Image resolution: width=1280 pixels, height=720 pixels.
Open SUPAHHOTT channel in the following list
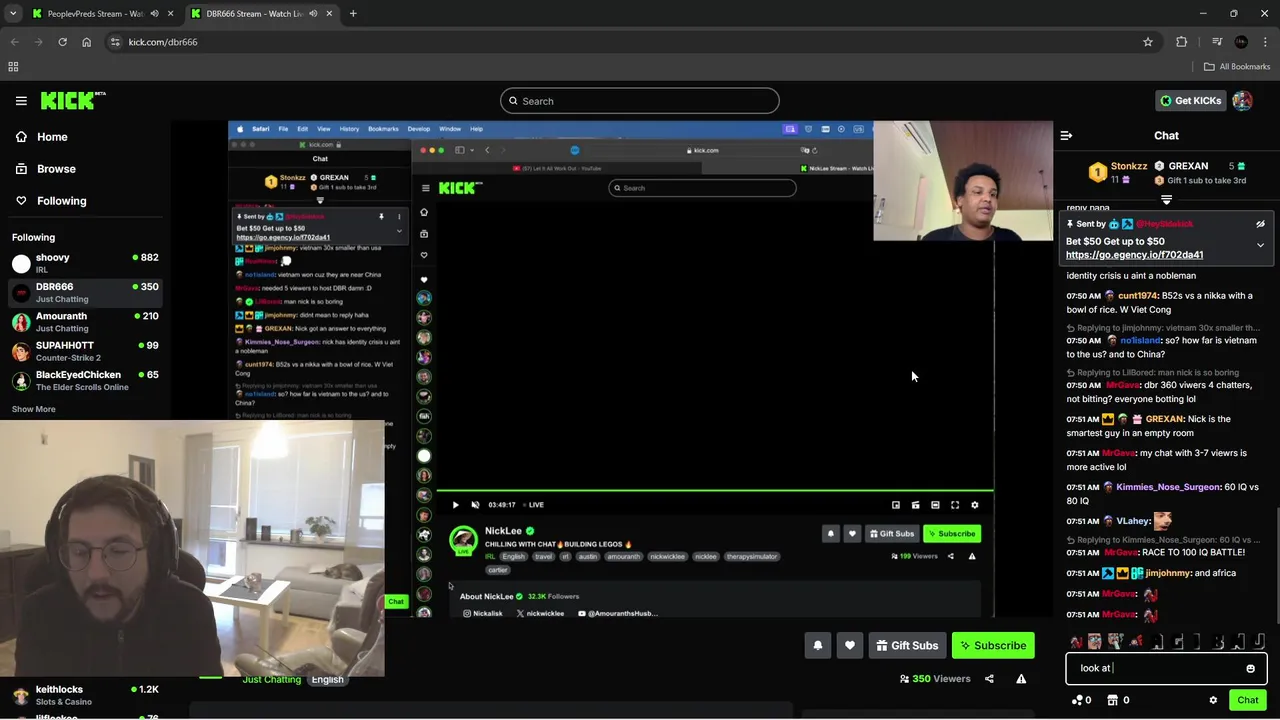(x=85, y=351)
